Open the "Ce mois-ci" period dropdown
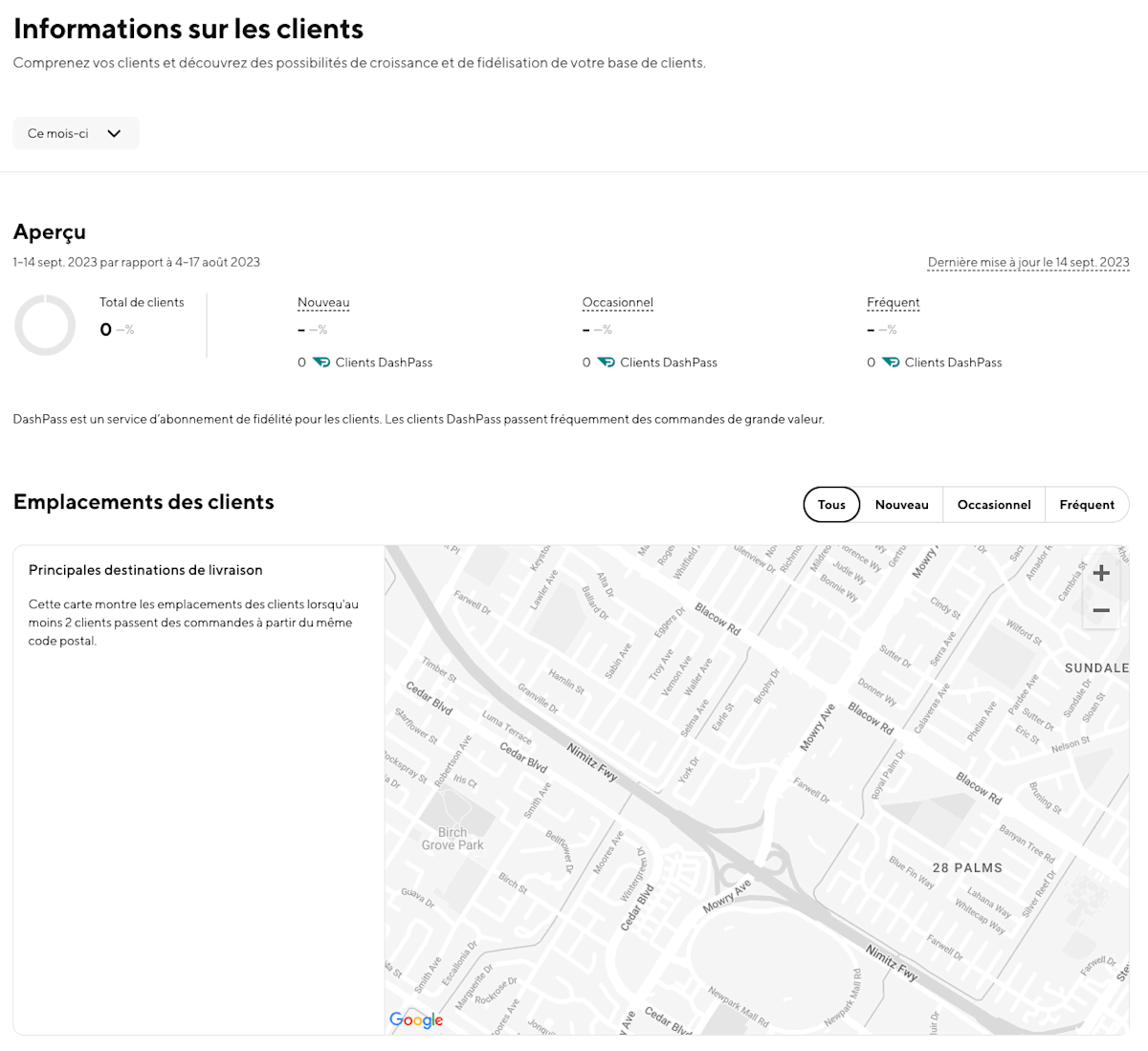 point(76,133)
